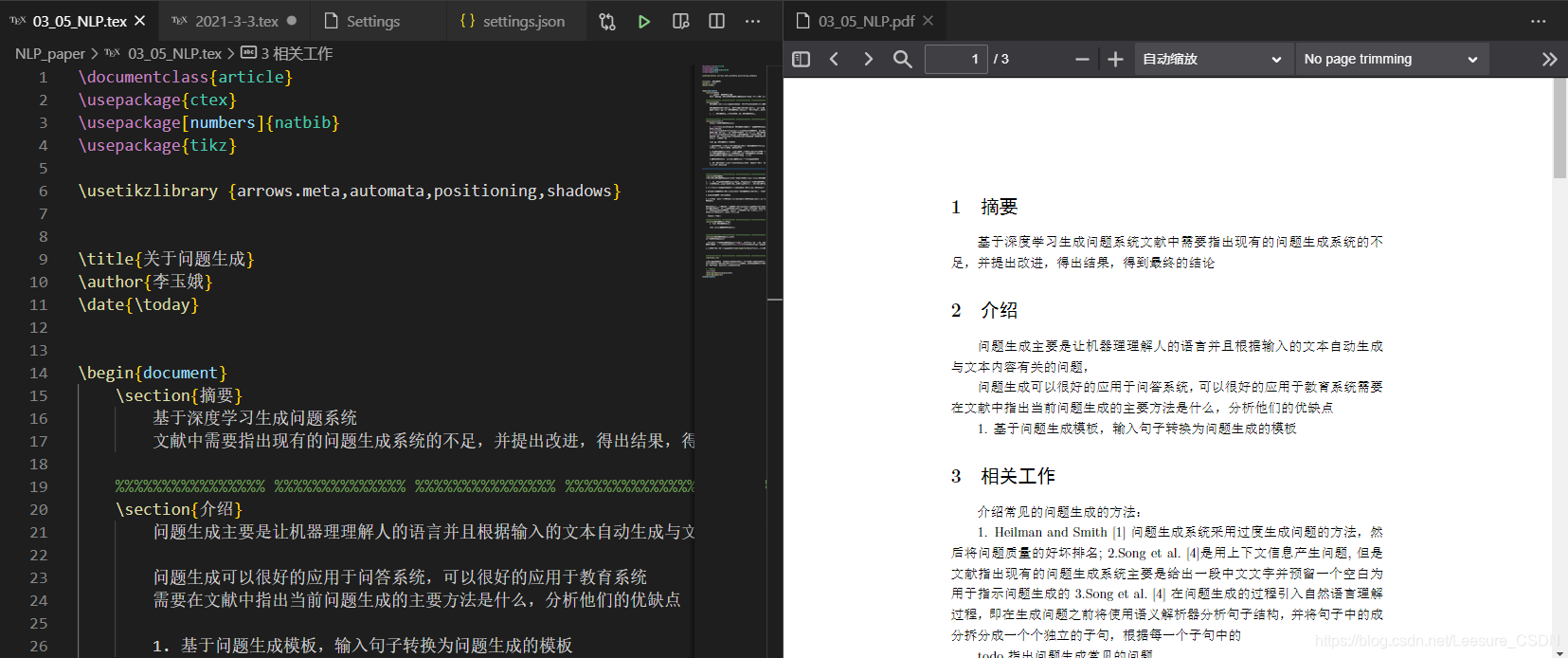Select the 03_05_NLP.pdf preview tab
The width and height of the screenshot is (1568, 658).
(866, 21)
